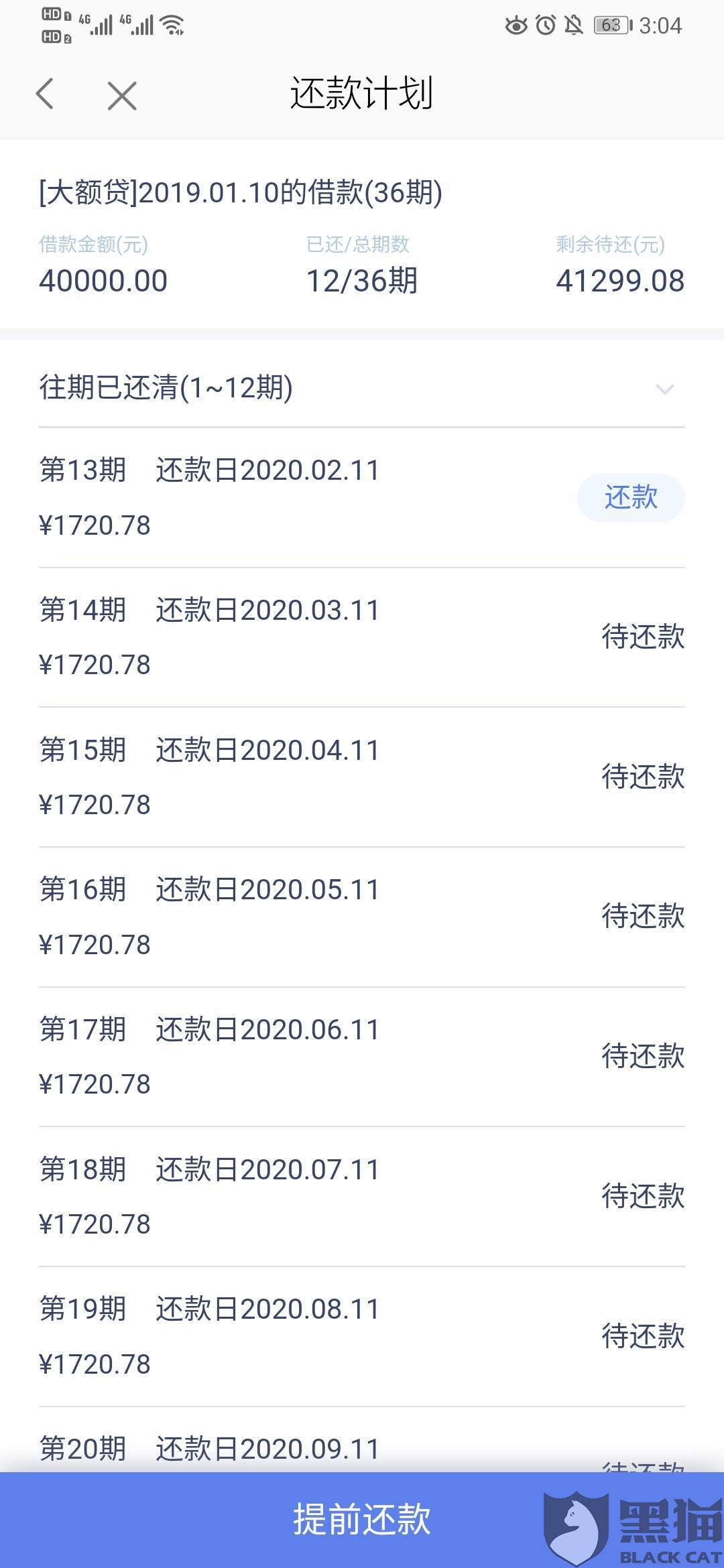
Task: Open the 往期已还清(1~12期) collapsed row
Action: (x=362, y=387)
